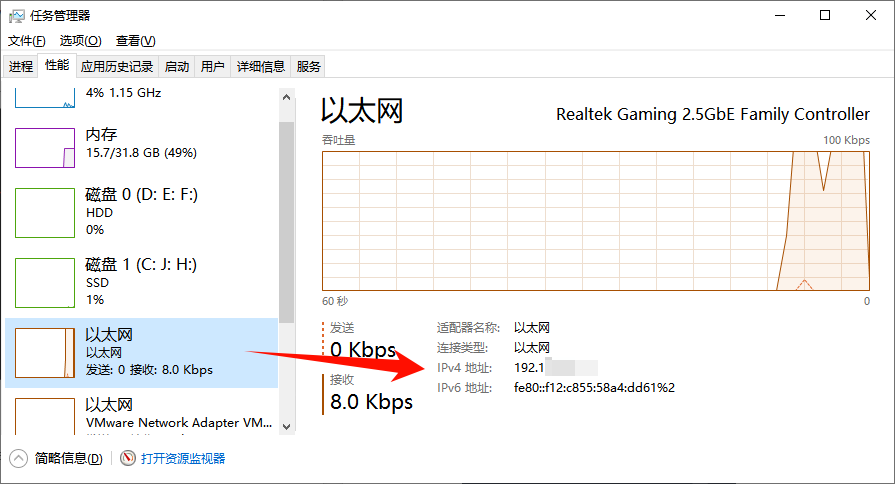Open the Options menu
Viewport: 895px width, 484px height.
coord(80,41)
